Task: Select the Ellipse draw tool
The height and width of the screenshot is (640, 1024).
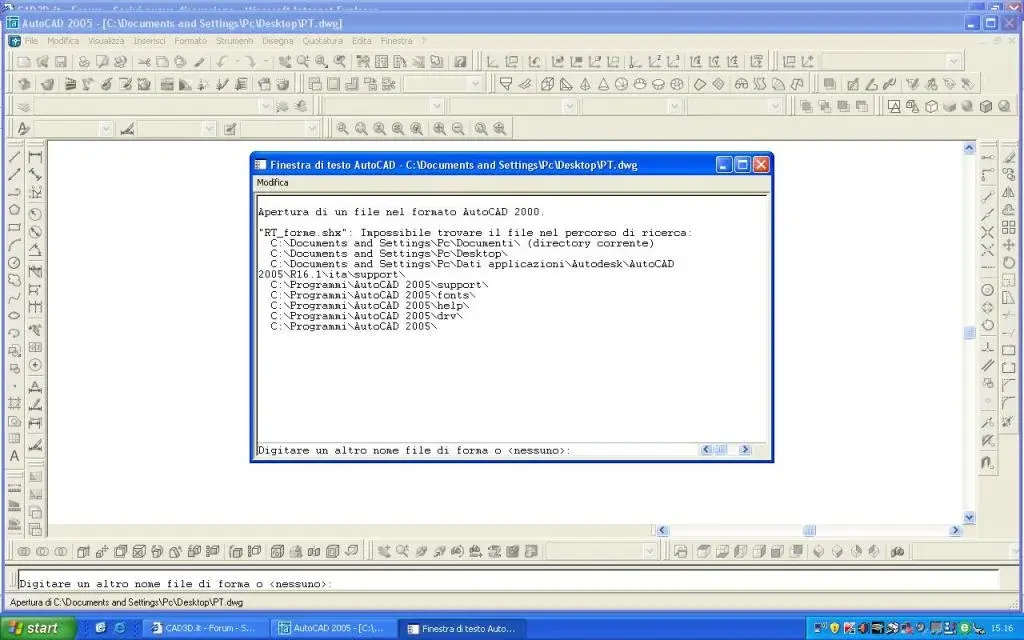Action: click(14, 315)
